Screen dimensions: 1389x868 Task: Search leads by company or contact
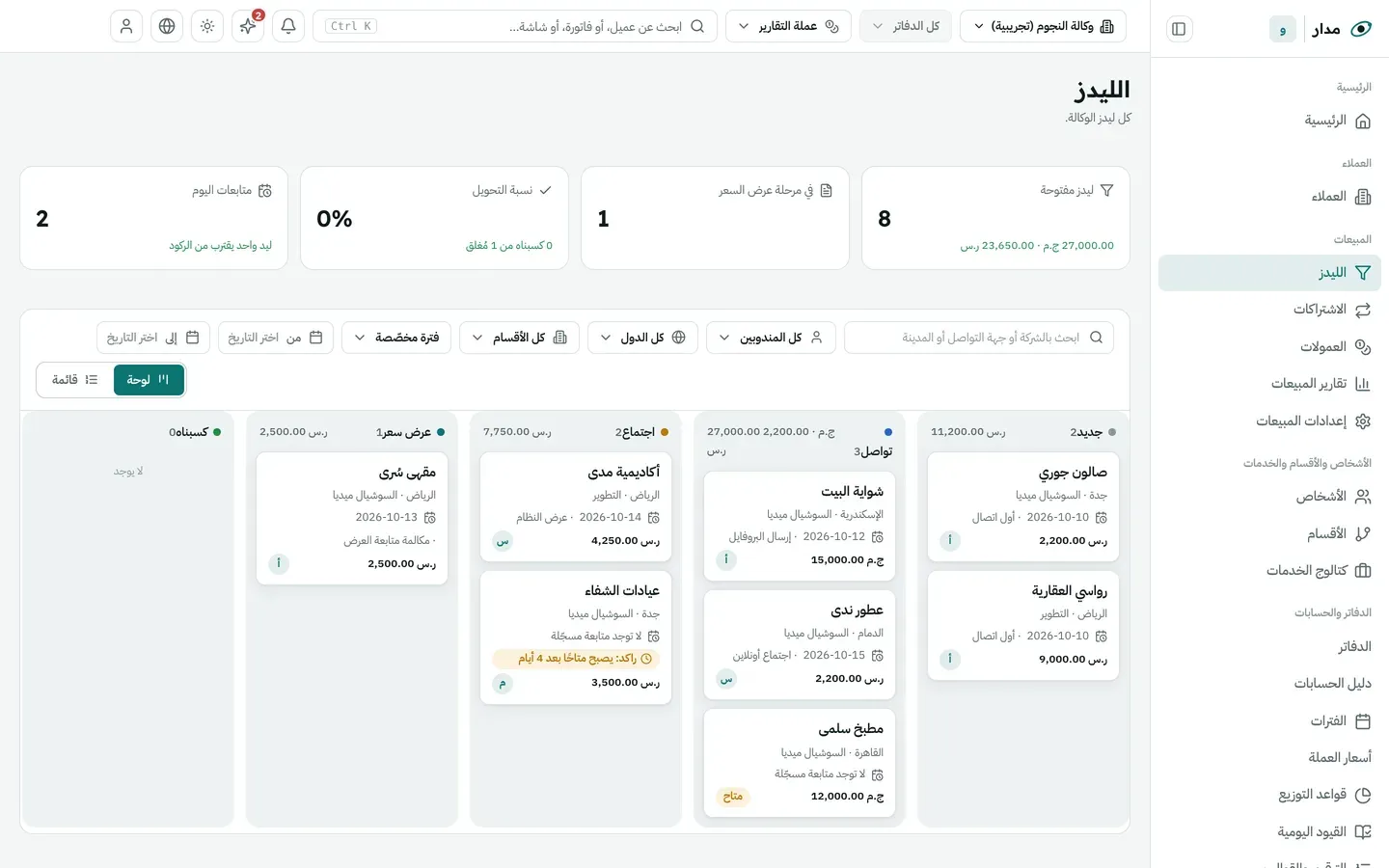click(x=979, y=338)
